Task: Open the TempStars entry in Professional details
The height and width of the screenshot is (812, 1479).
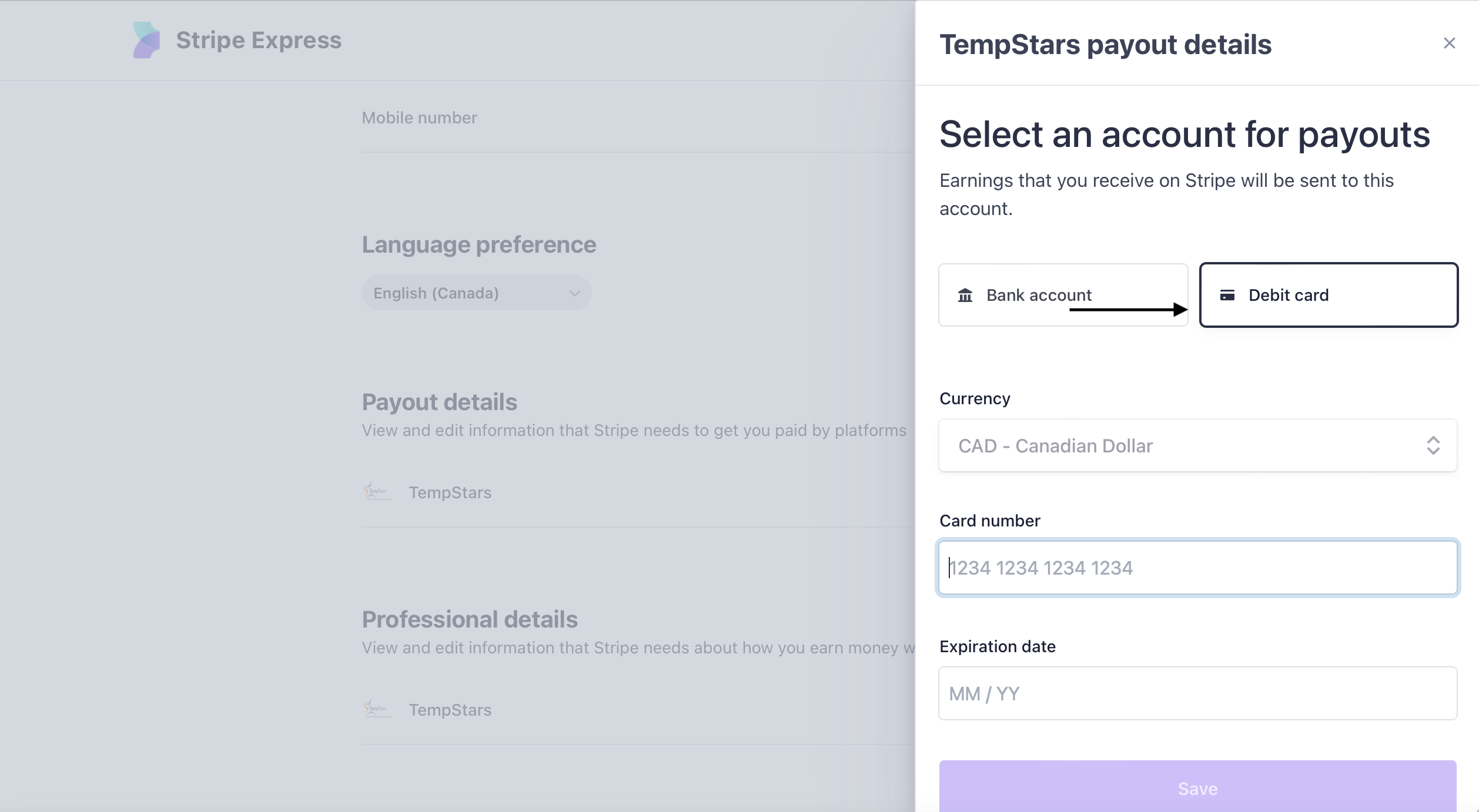Action: click(x=450, y=710)
